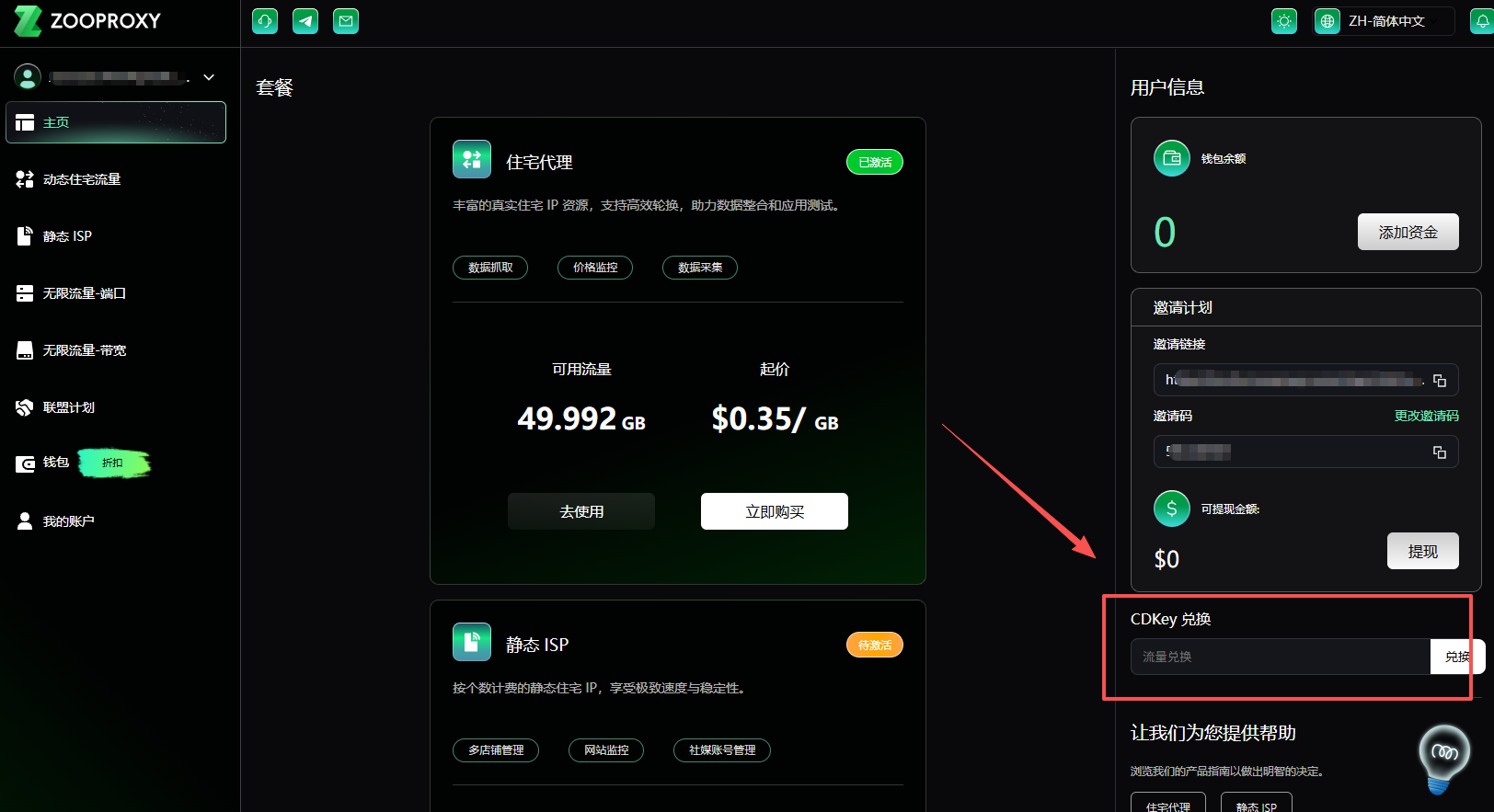Click the 静态 ISP card icon
This screenshot has width=1494, height=812.
tap(472, 642)
